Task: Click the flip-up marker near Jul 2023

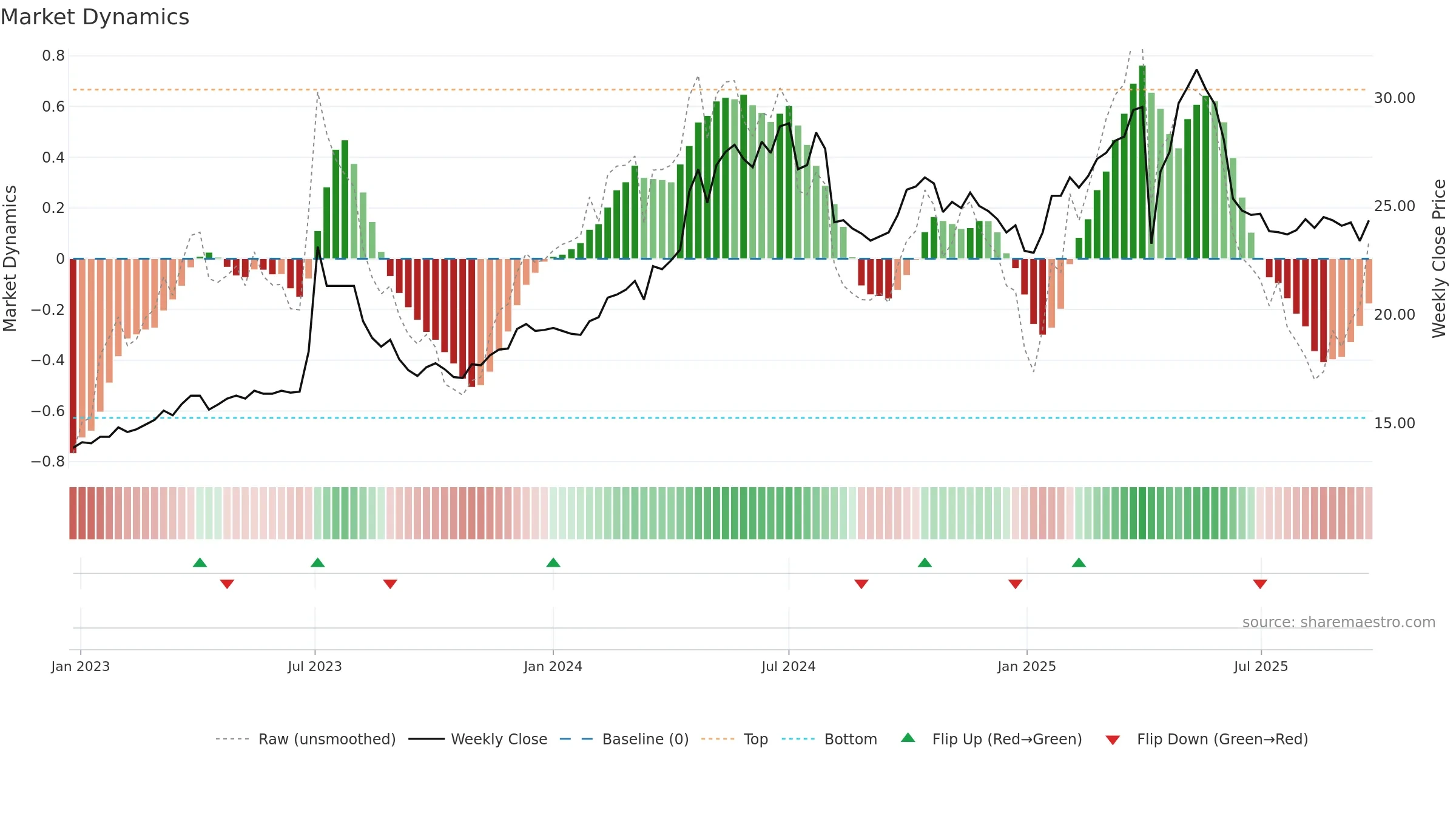Action: click(318, 562)
